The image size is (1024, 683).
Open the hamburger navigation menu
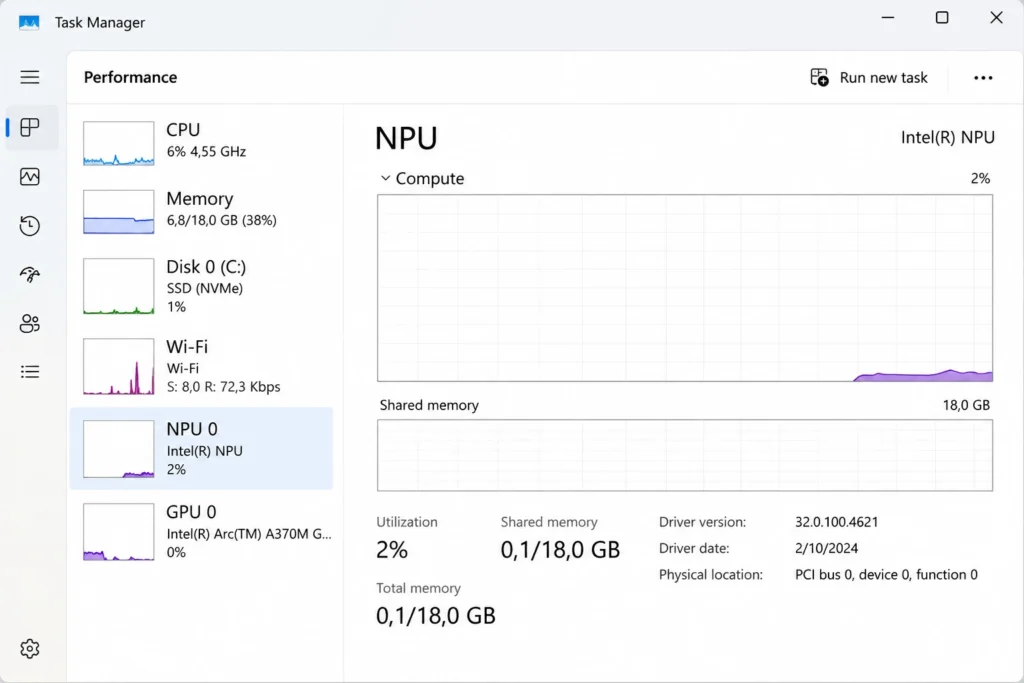click(x=29, y=77)
